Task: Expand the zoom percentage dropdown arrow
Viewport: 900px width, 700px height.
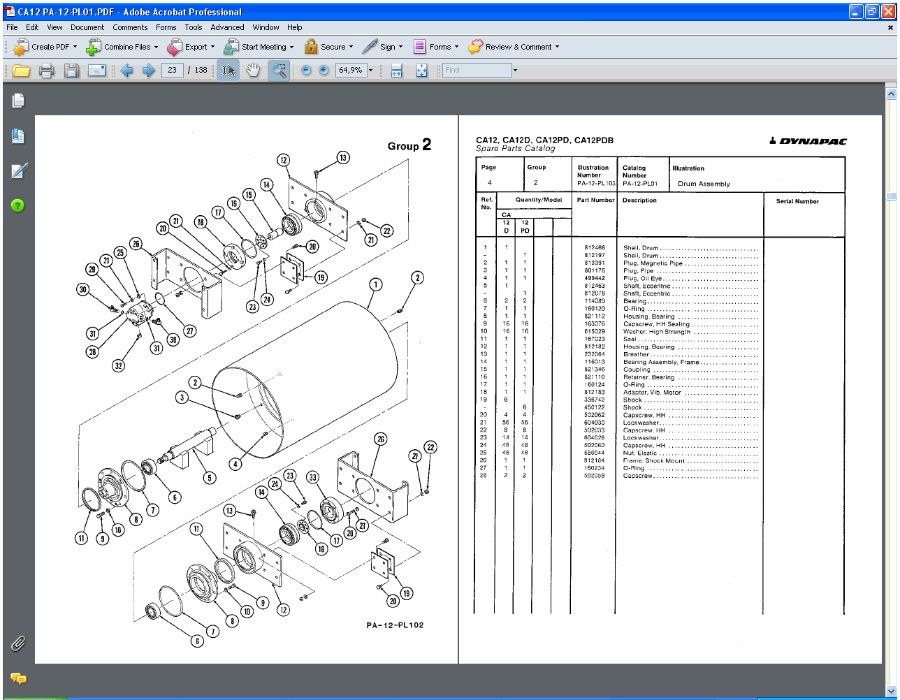Action: [x=371, y=71]
